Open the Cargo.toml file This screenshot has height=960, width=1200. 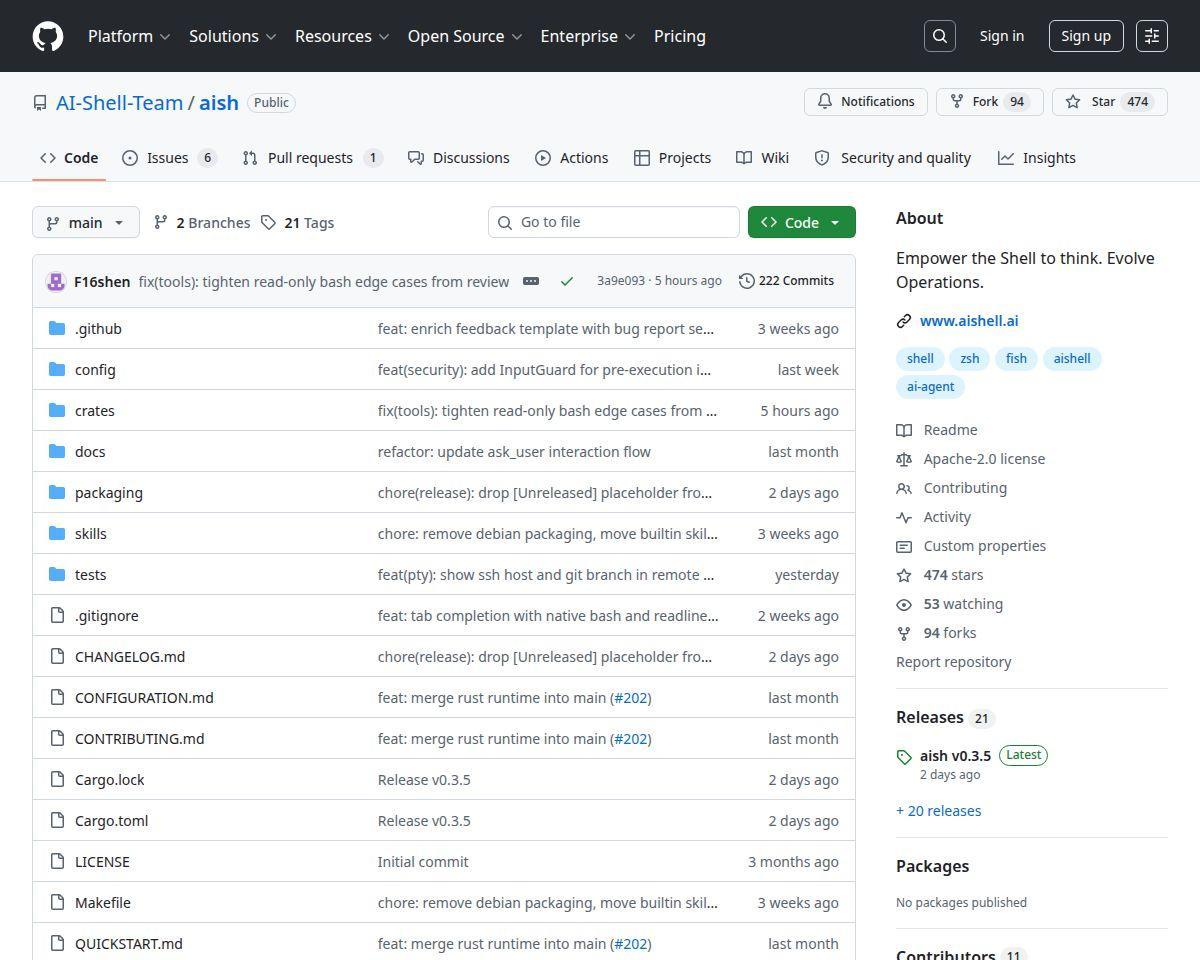(111, 821)
